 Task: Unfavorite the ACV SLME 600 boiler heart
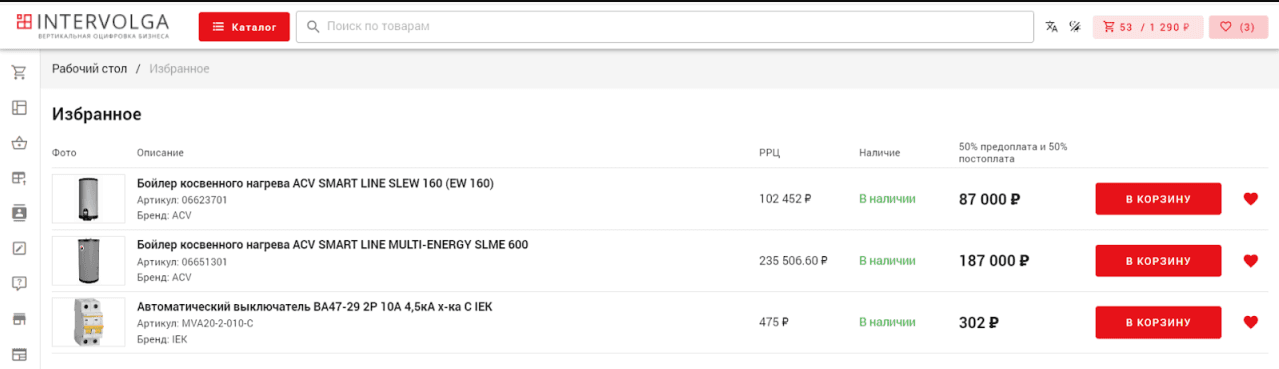(1250, 261)
